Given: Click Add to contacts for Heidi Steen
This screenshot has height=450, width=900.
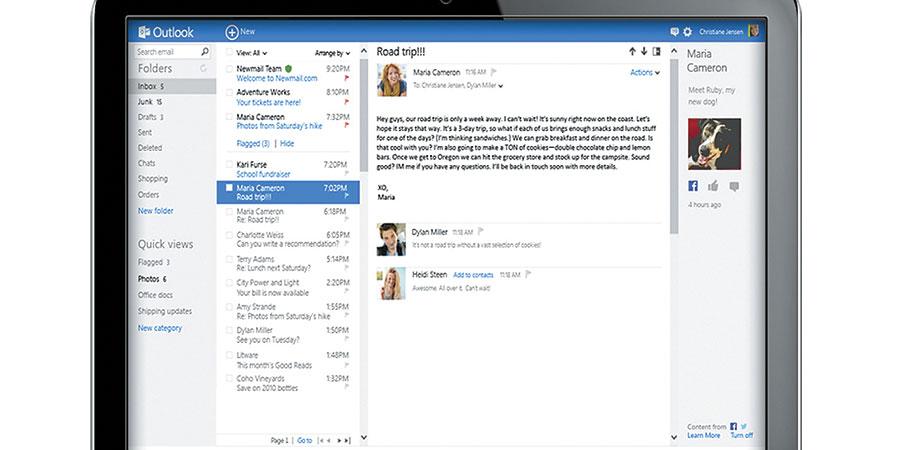Looking at the screenshot, I should click(473, 275).
